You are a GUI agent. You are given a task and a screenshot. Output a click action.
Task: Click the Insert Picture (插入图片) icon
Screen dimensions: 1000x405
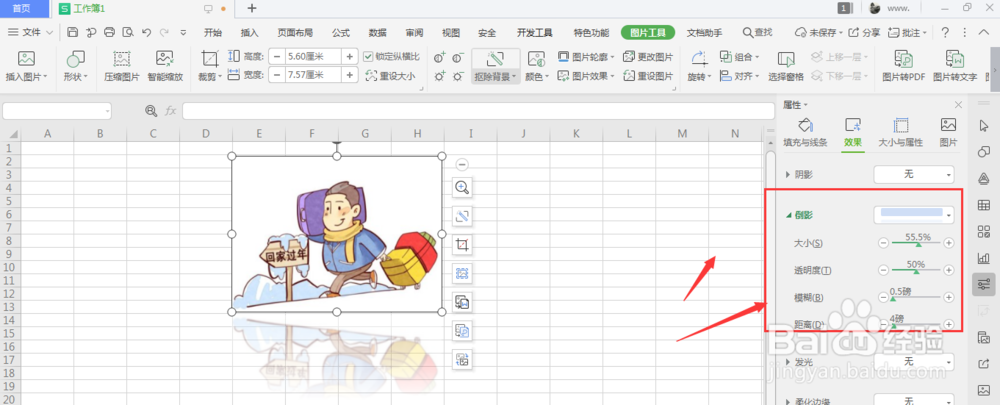pos(26,59)
